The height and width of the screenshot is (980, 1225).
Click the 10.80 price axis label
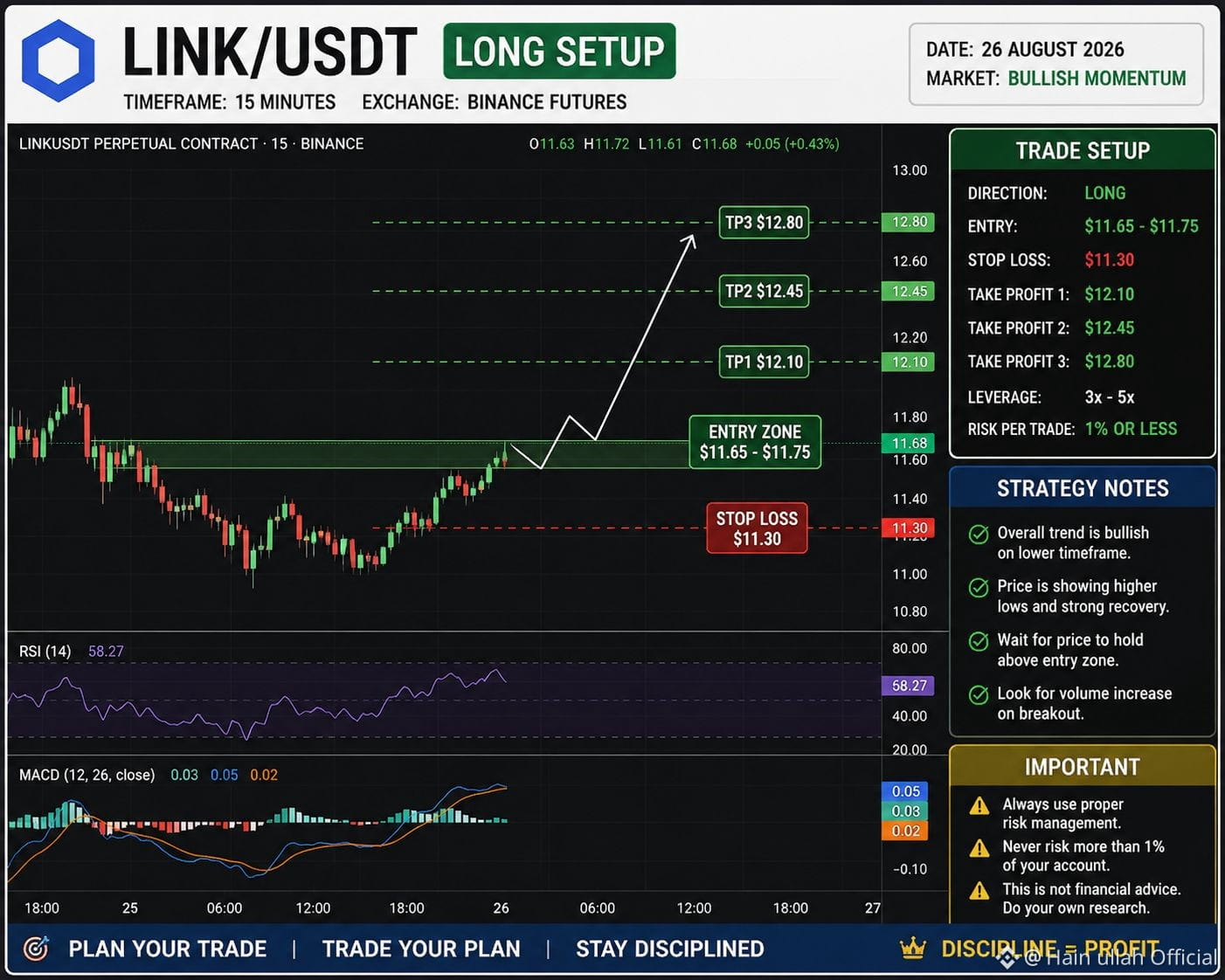(x=910, y=611)
